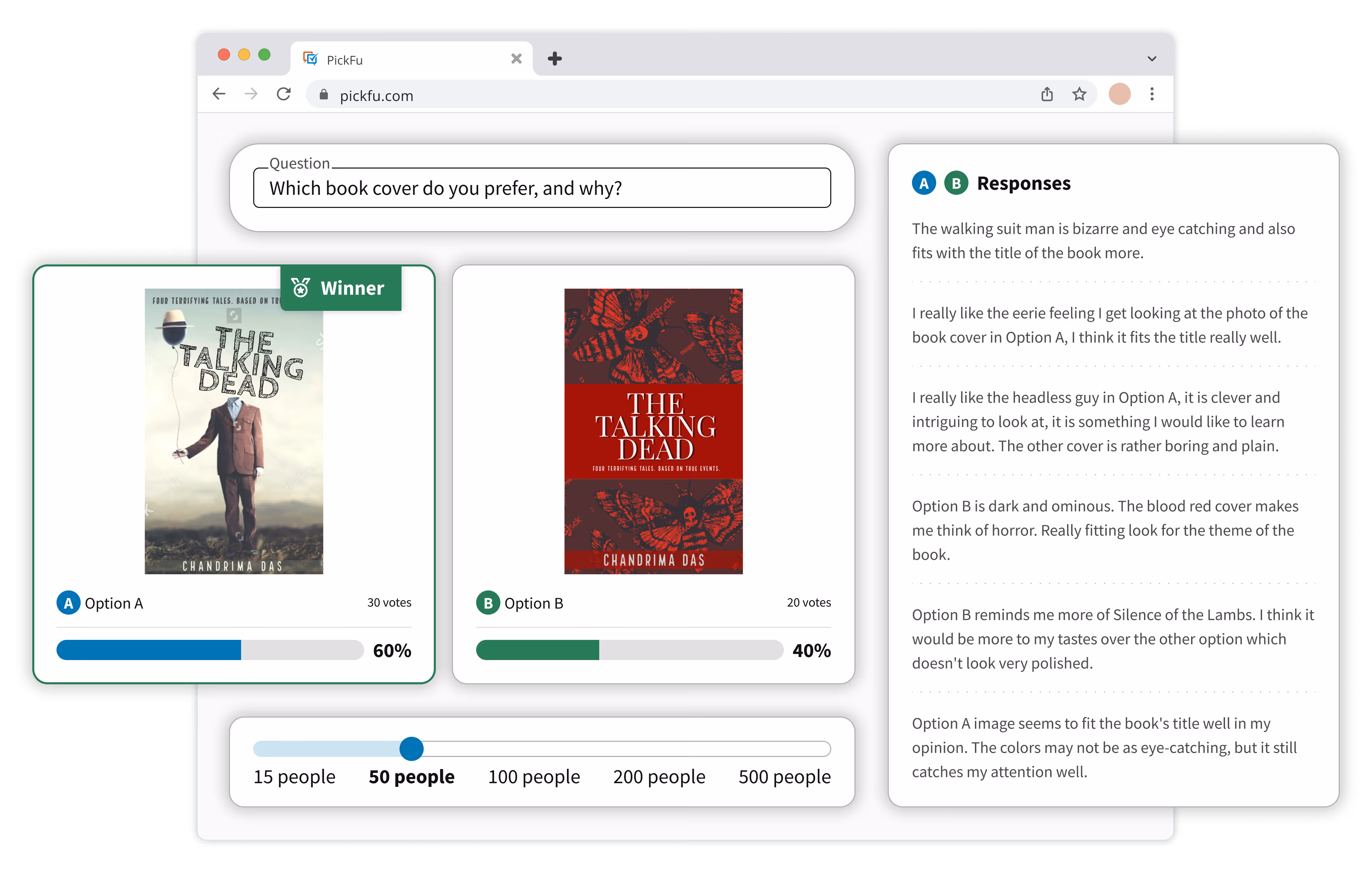Select the 100 people audience size
The width and height of the screenshot is (1372, 872).
(534, 776)
